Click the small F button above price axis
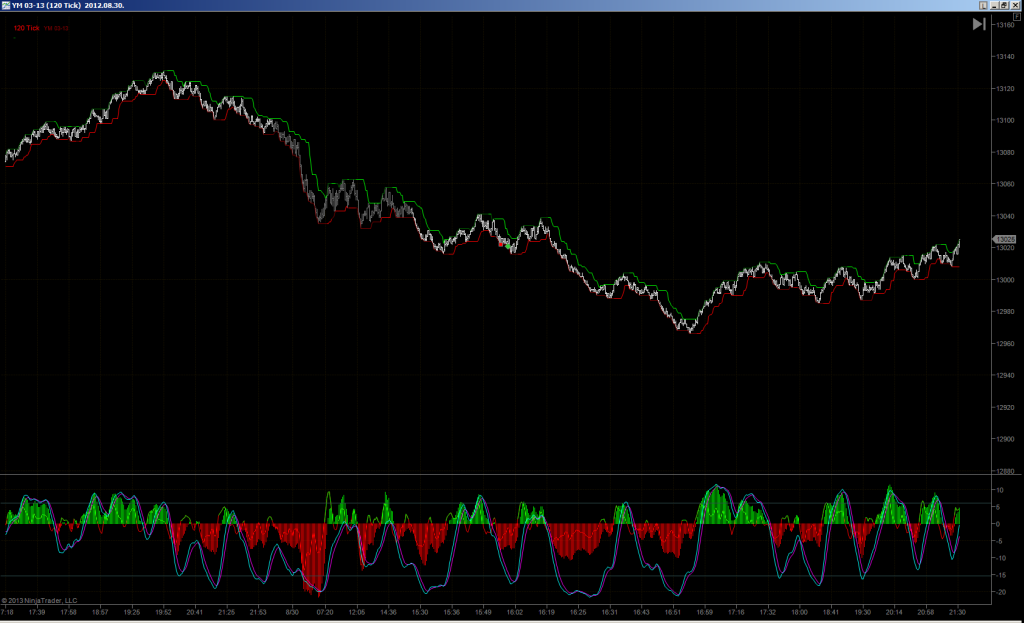Screen dimensions: 1024x623 pyautogui.click(x=1017, y=16)
